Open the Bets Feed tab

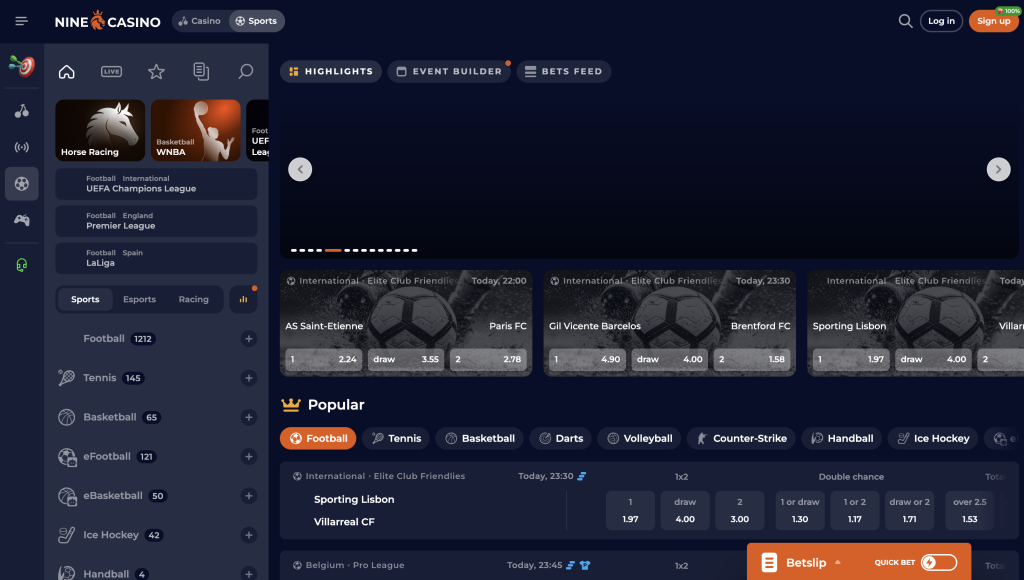click(x=564, y=71)
